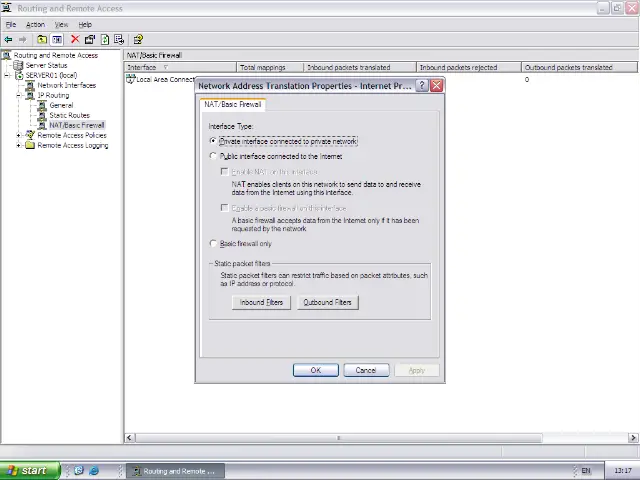Image resolution: width=640 pixels, height=480 pixels.
Task: Select the NAT/Basic Firewall dialog tab
Action: point(233,104)
